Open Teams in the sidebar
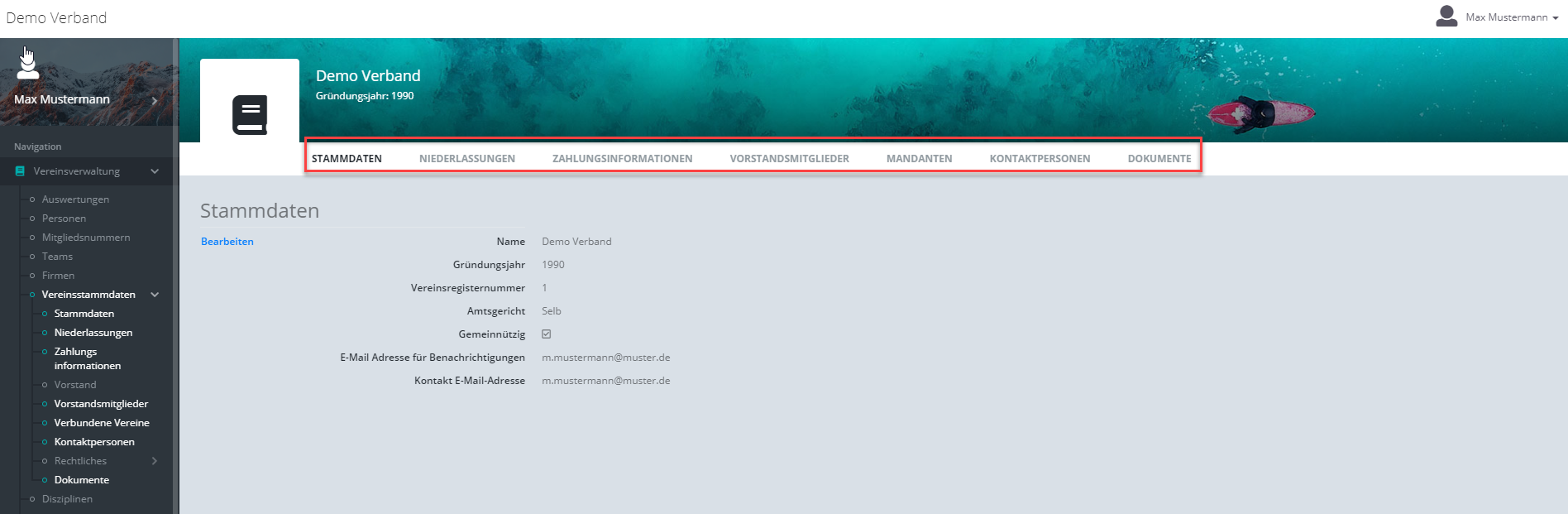This screenshot has width=1568, height=514. pyautogui.click(x=57, y=257)
